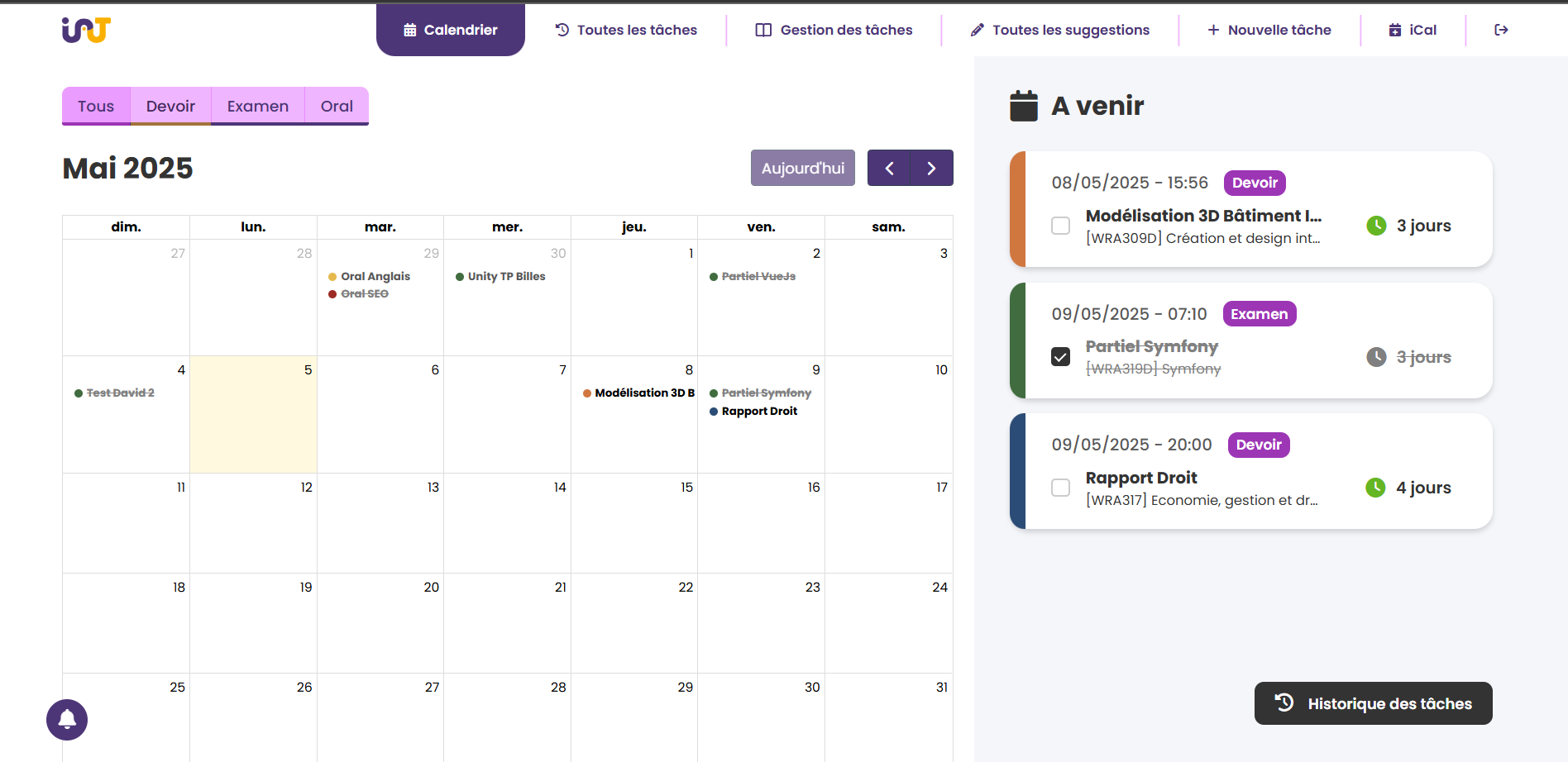Image resolution: width=1568 pixels, height=762 pixels.
Task: Click clock icon next to Modélisation 3D task
Action: click(x=1376, y=226)
